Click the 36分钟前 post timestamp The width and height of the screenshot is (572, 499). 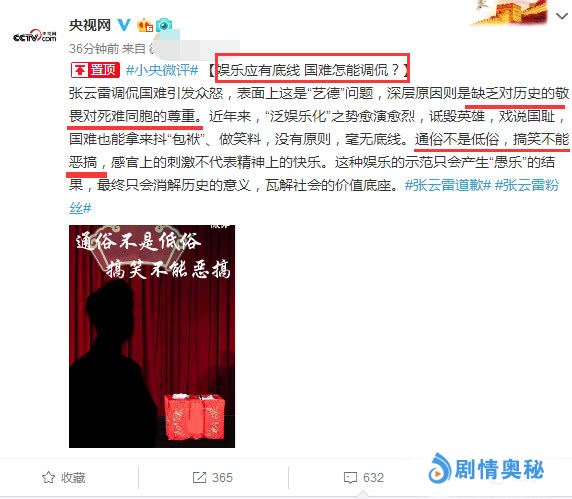(94, 49)
